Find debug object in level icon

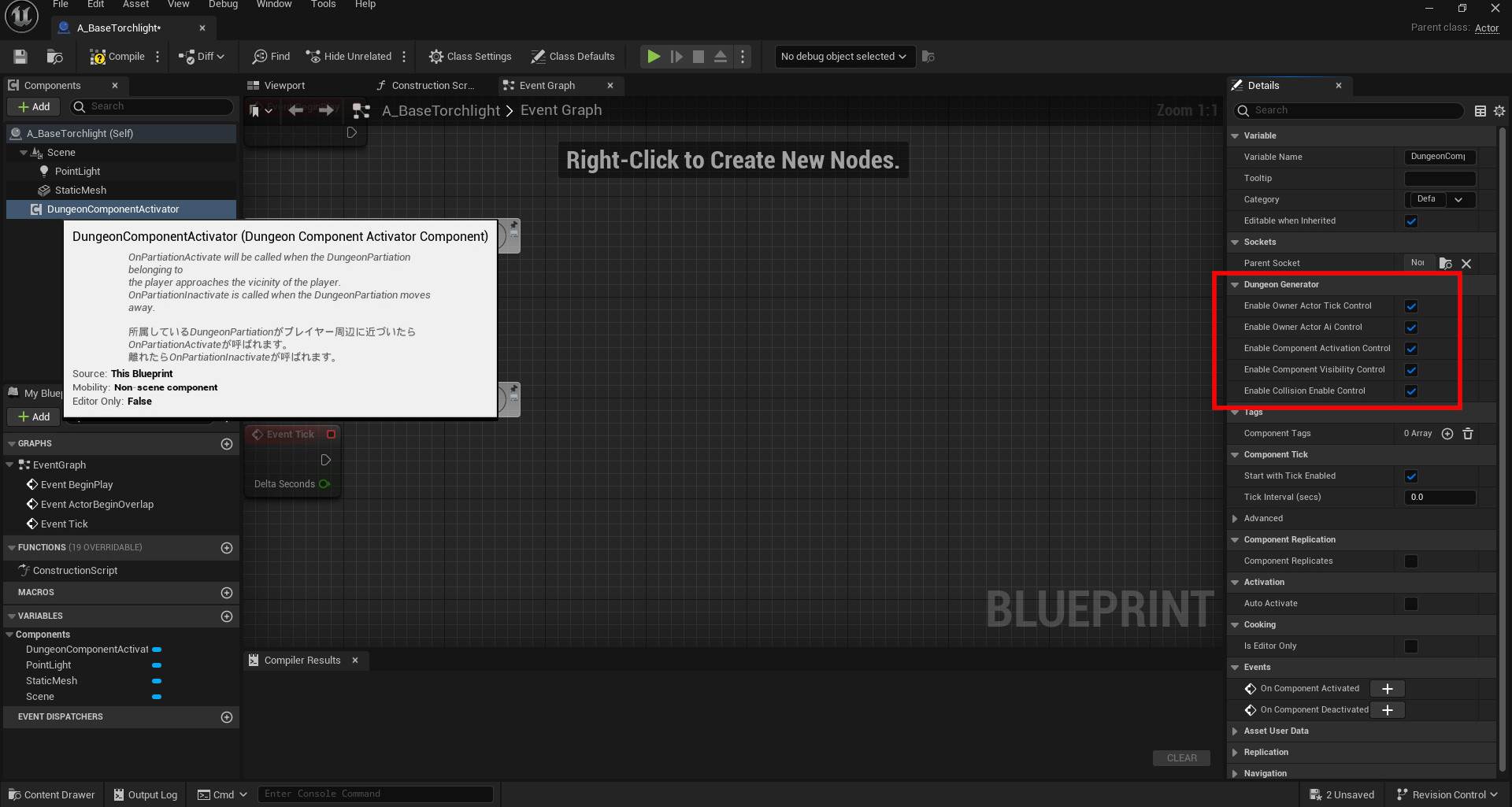point(928,57)
